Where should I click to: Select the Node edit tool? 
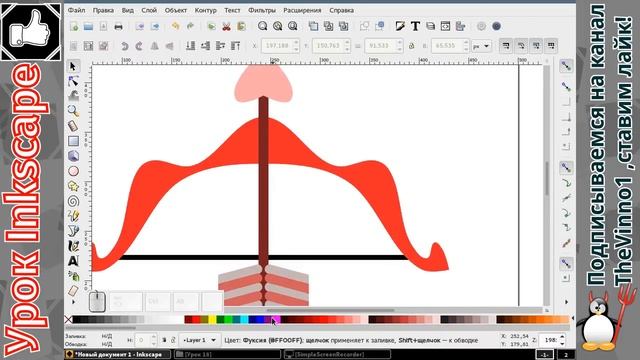[x=73, y=81]
